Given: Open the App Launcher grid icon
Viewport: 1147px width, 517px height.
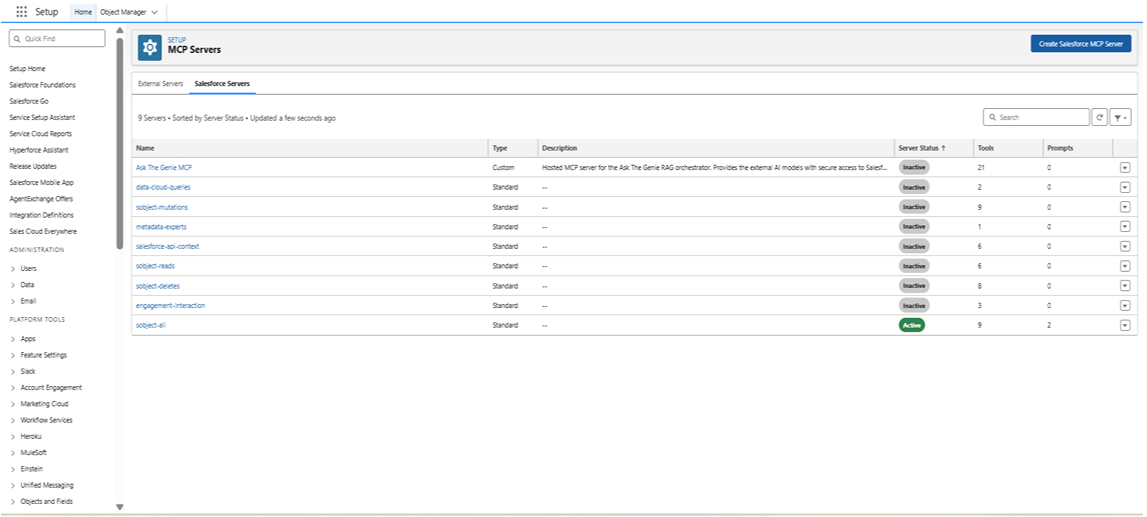Looking at the screenshot, I should pyautogui.click(x=21, y=12).
